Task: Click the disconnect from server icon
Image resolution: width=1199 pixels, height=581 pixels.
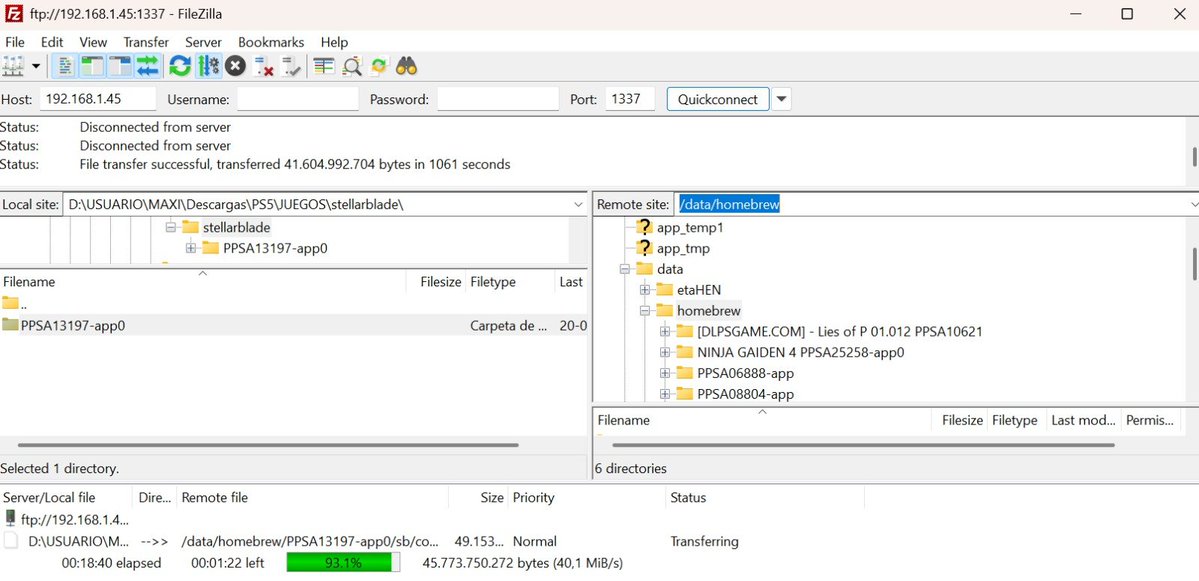Action: pyautogui.click(x=264, y=67)
